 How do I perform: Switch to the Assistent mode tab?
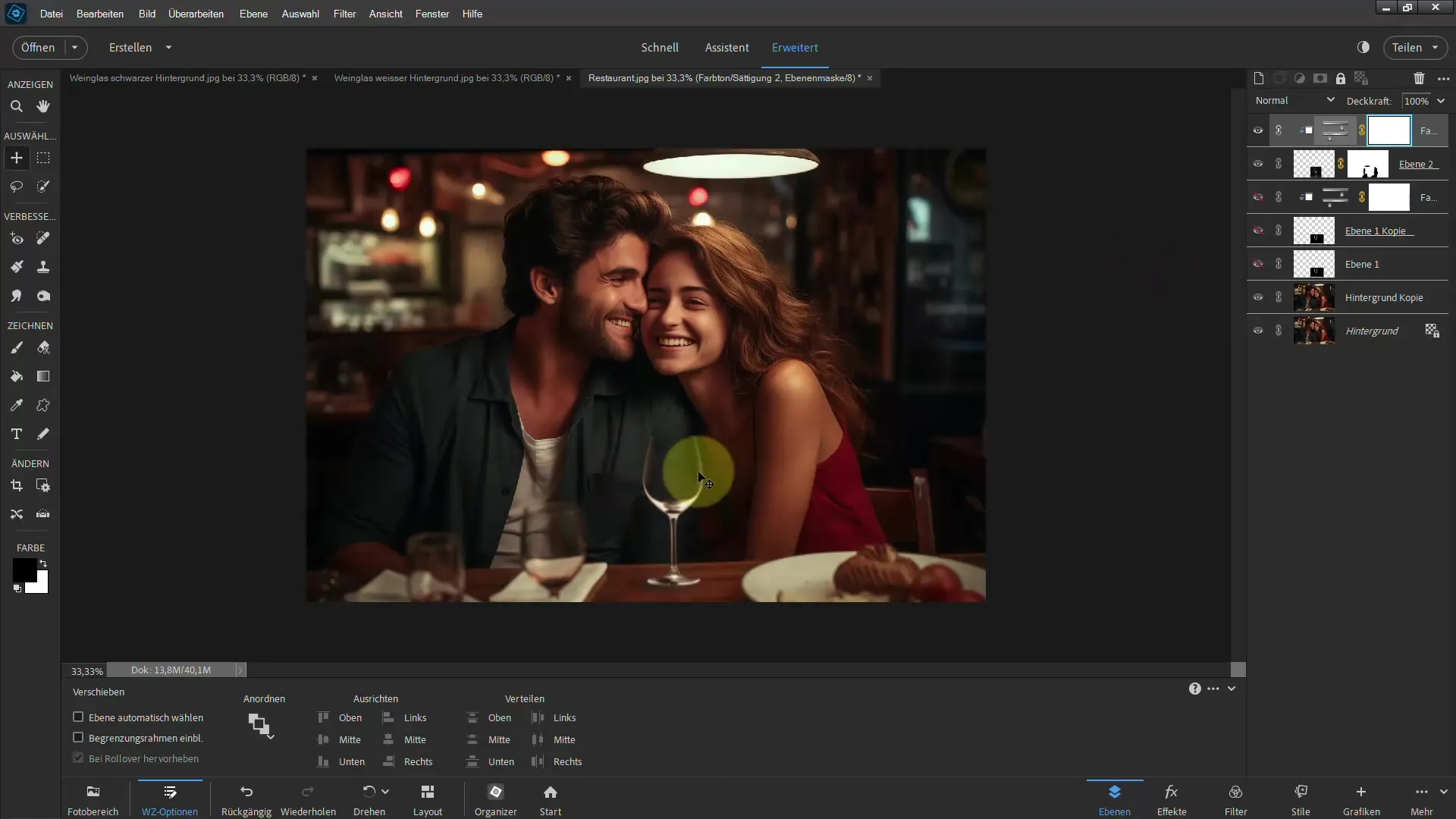click(726, 47)
